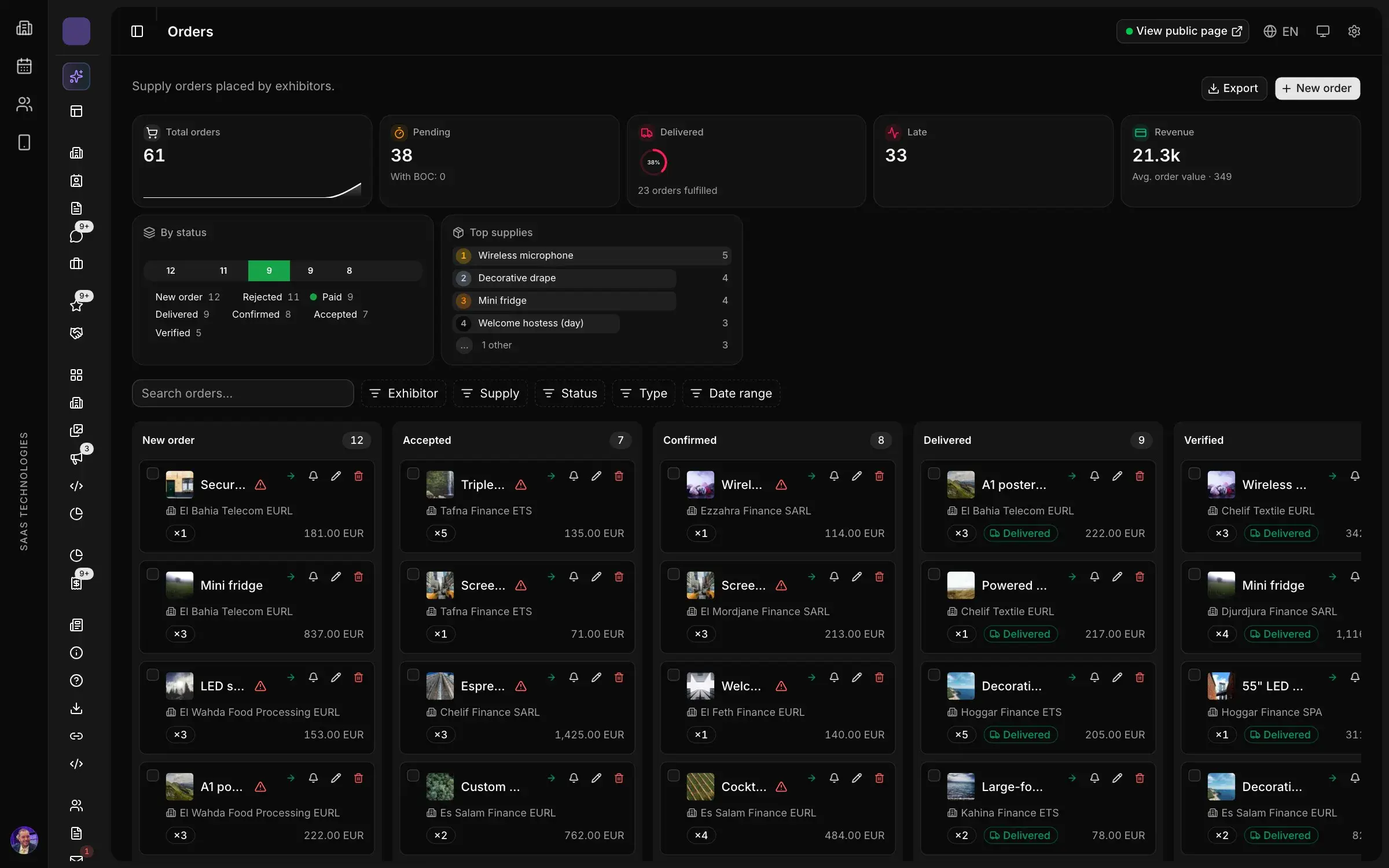Screen dimensions: 1389x868
Task: Open the download icon in sidebar
Action: coord(76,708)
